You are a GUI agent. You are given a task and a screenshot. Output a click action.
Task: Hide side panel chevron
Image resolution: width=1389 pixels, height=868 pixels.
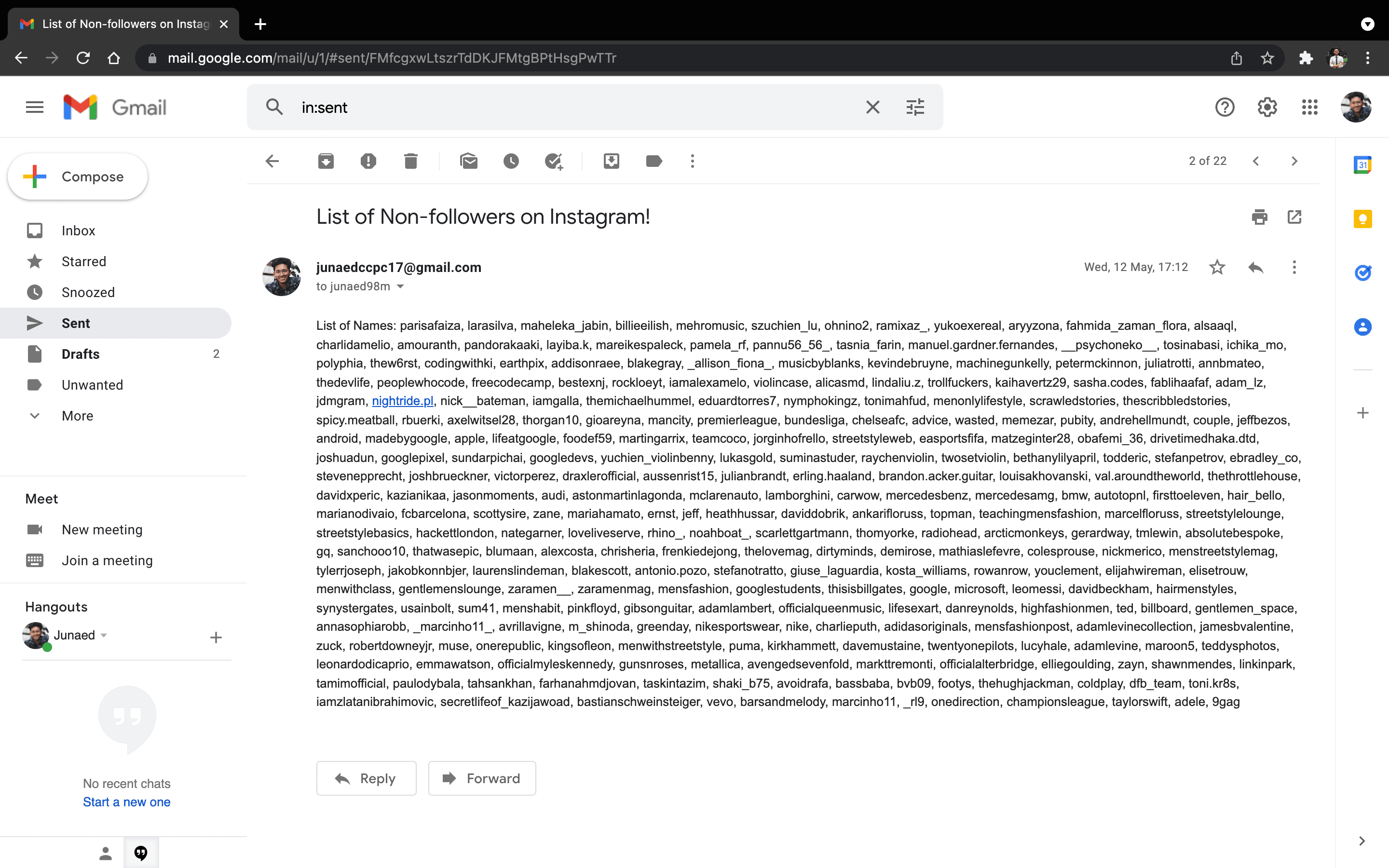pyautogui.click(x=1362, y=841)
